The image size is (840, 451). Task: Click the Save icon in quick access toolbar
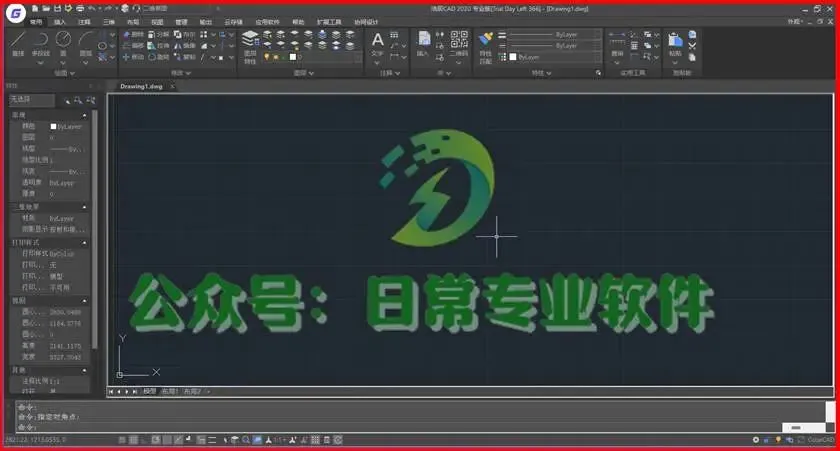pyautogui.click(x=57, y=9)
